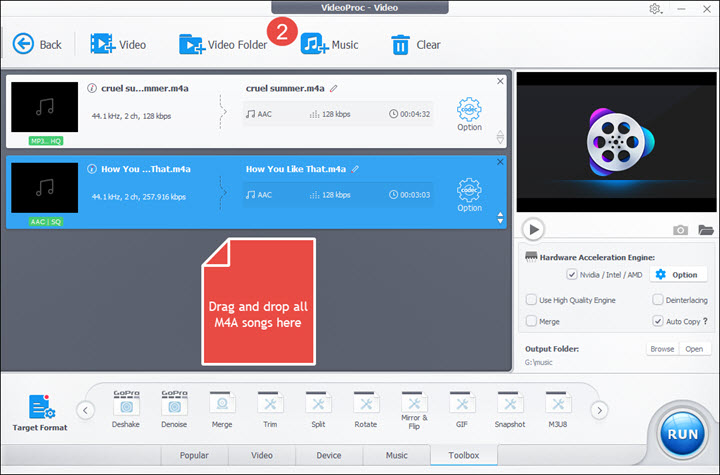Go back using the Back arrow button
The height and width of the screenshot is (475, 720).
(36, 45)
